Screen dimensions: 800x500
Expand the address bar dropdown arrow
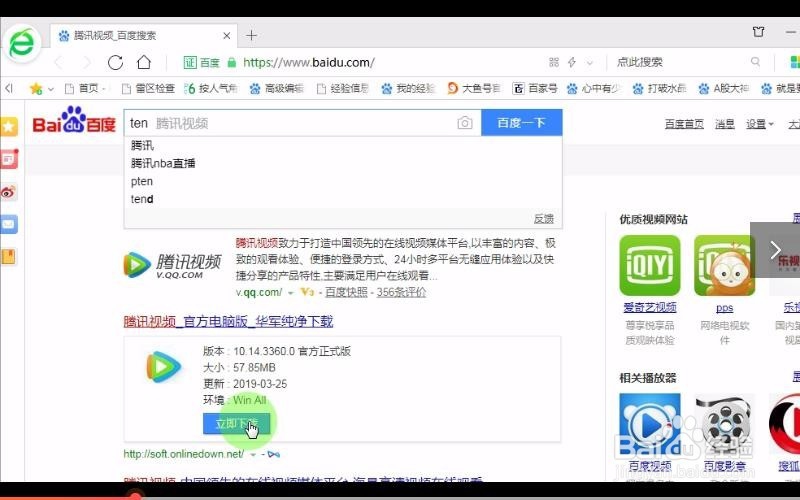(x=590, y=63)
